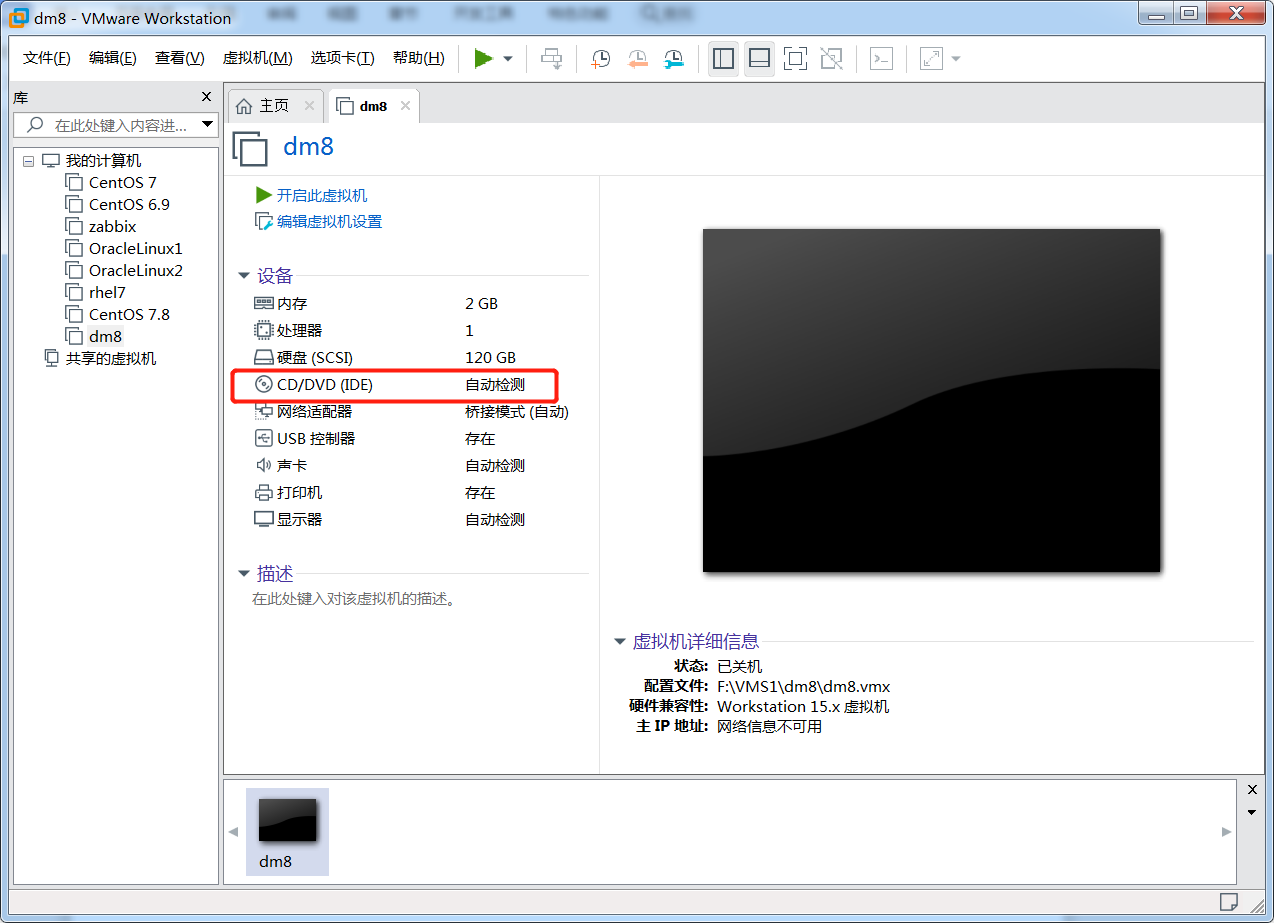Open the 编辑(E) menu

point(112,58)
